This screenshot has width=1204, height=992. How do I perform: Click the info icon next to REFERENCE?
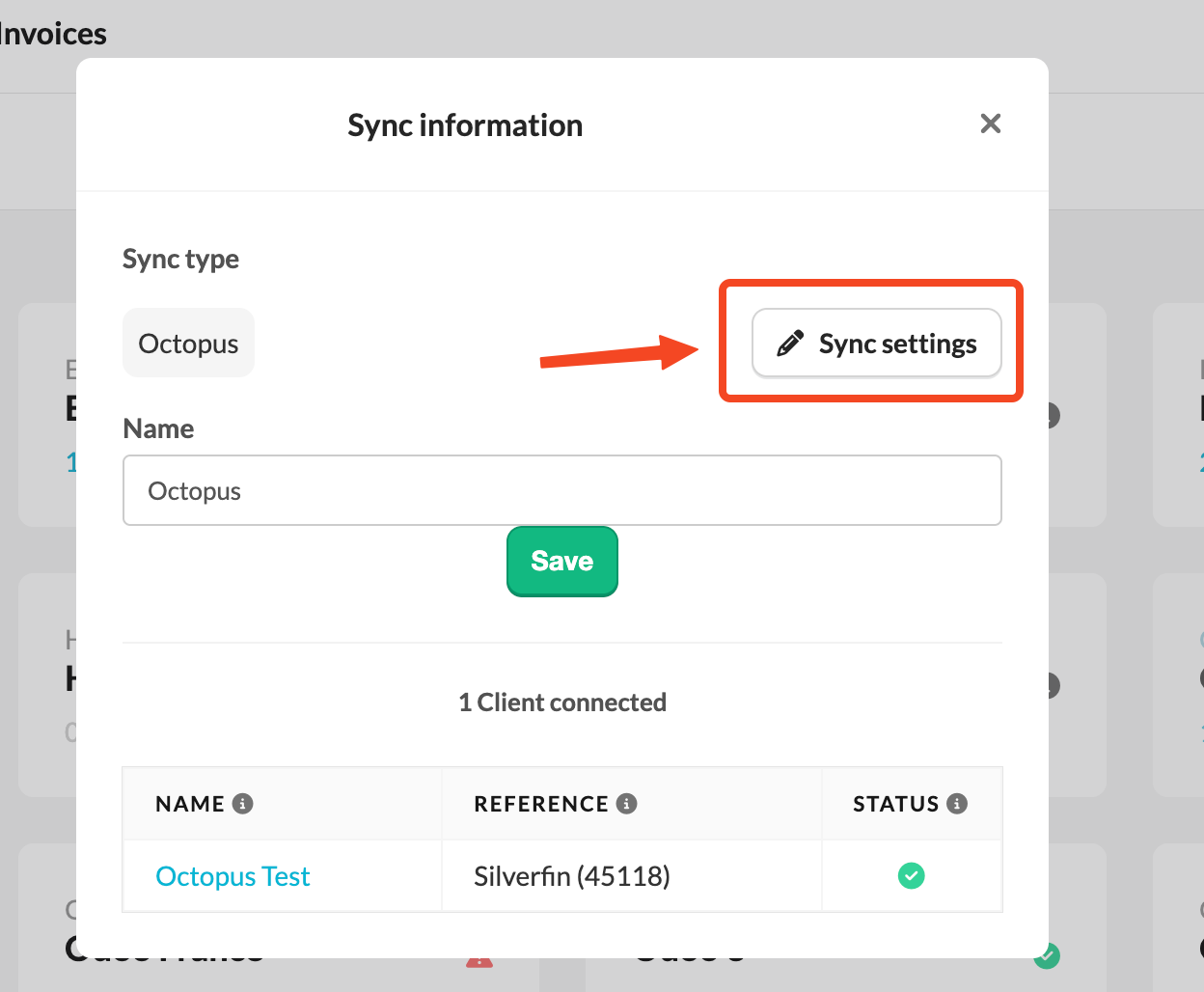627,804
